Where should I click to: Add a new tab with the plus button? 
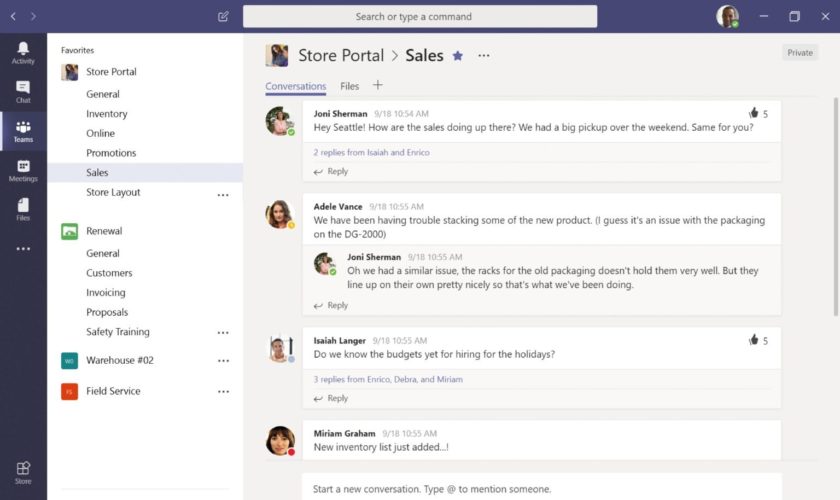point(377,86)
